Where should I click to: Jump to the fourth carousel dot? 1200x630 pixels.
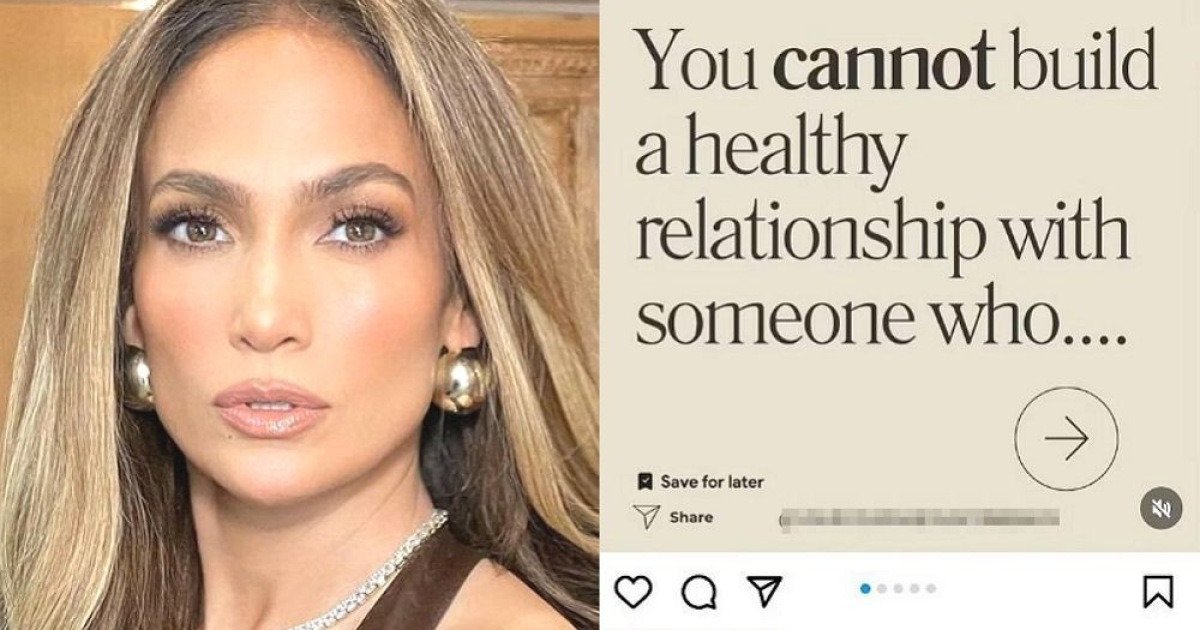(914, 589)
